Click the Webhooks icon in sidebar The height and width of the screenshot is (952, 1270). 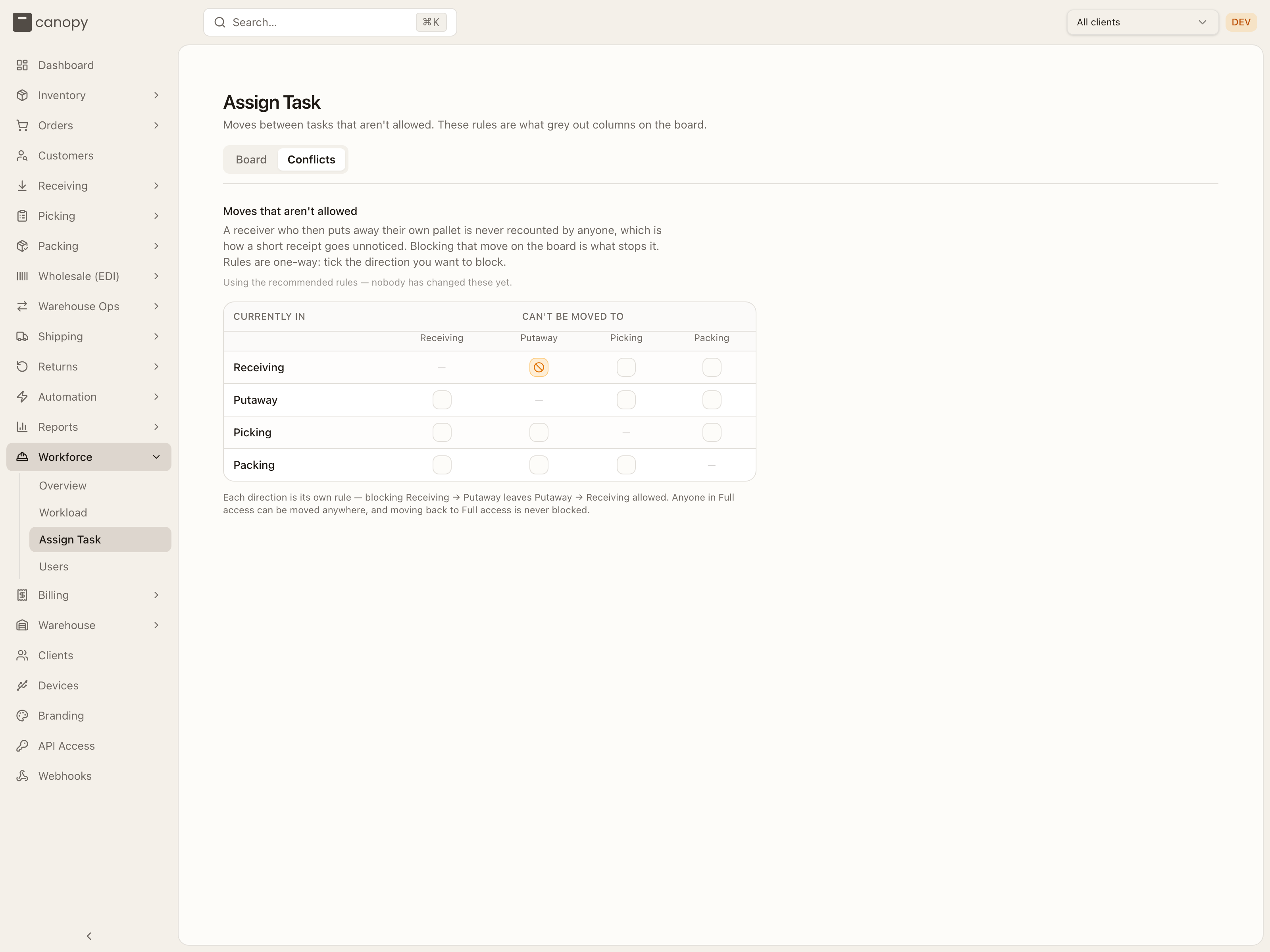coord(22,776)
